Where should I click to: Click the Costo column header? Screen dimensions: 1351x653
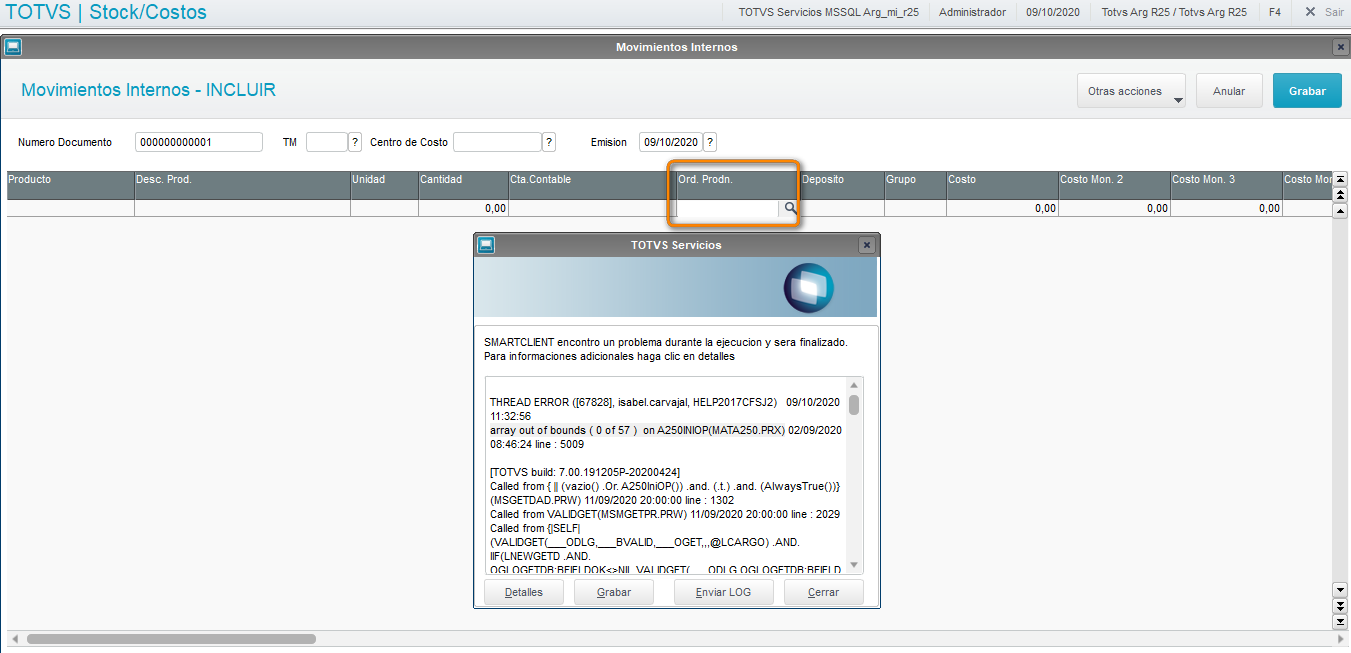coord(1002,185)
